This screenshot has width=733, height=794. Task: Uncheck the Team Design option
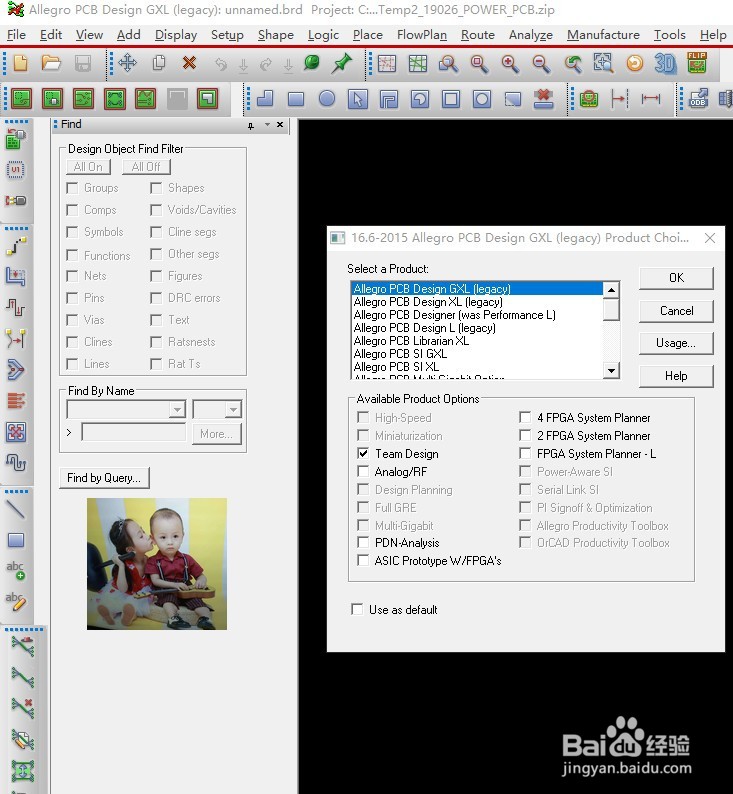click(362, 453)
